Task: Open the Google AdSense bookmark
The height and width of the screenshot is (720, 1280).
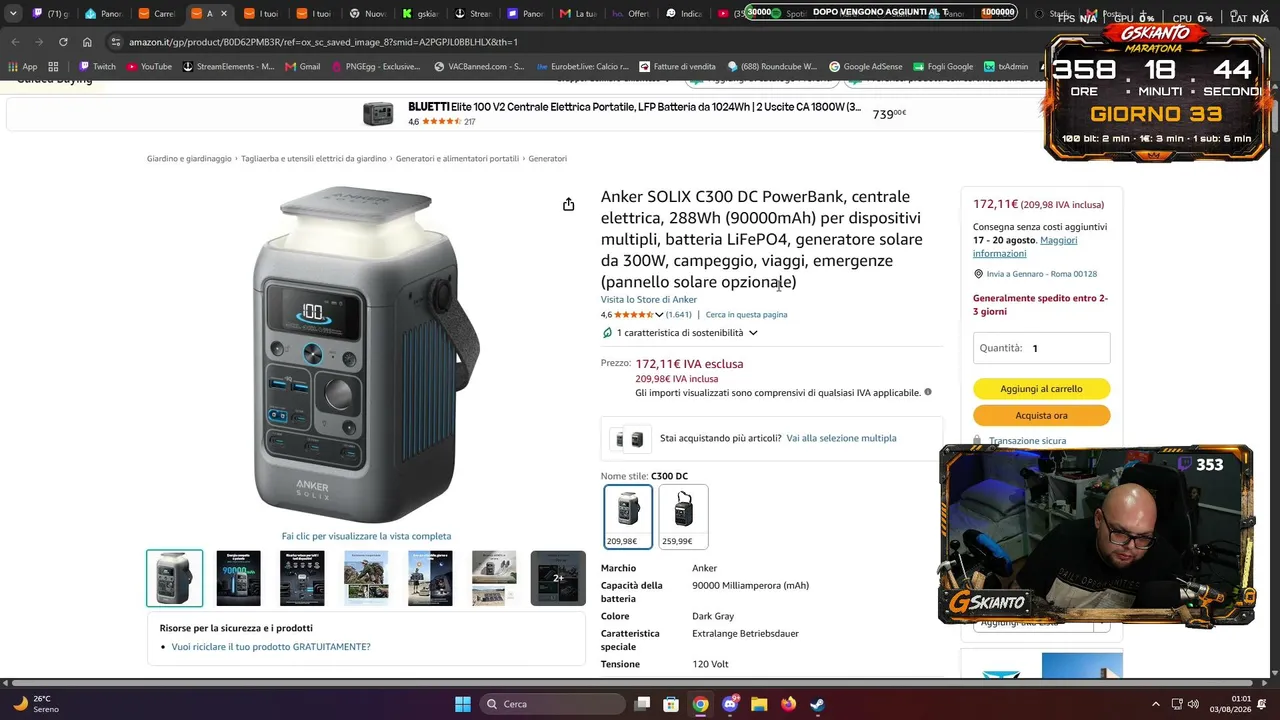Action: [x=865, y=67]
